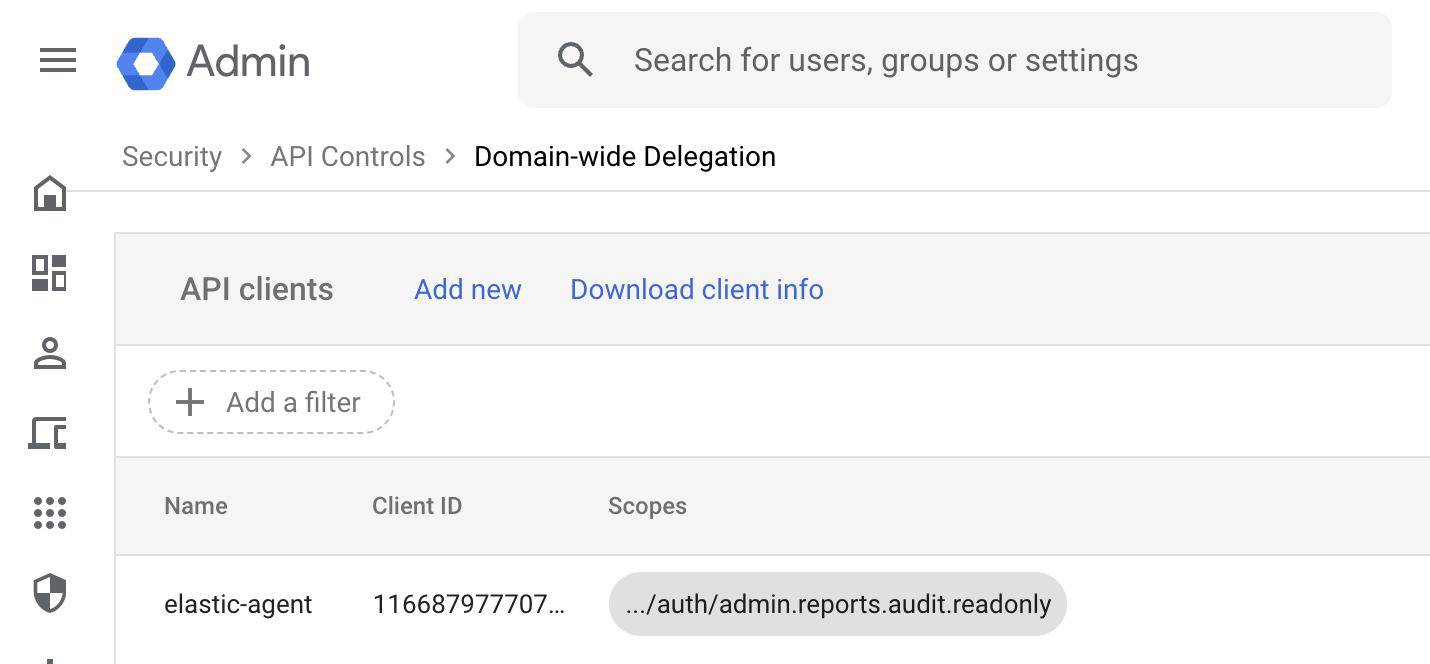The image size is (1430, 664).
Task: Click the Scopes column header
Action: point(647,506)
